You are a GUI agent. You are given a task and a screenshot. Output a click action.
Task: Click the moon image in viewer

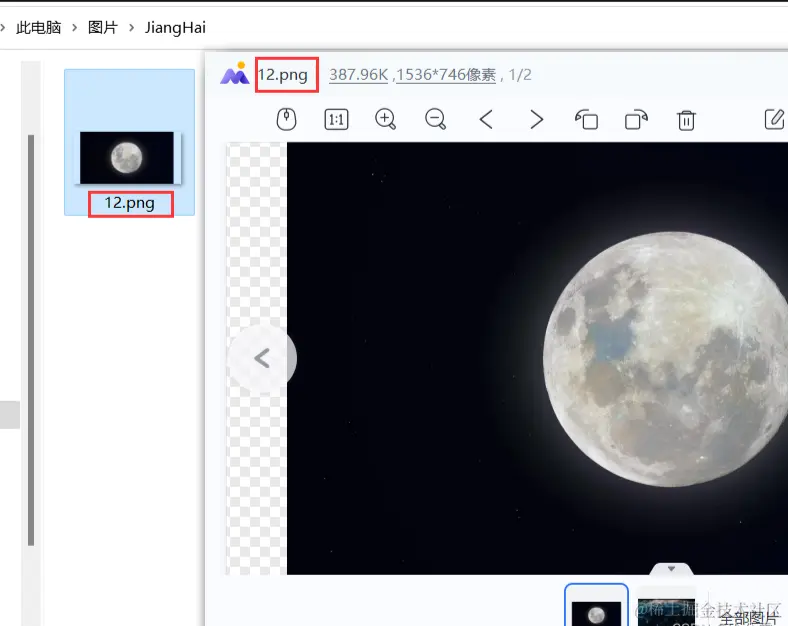pos(537,358)
